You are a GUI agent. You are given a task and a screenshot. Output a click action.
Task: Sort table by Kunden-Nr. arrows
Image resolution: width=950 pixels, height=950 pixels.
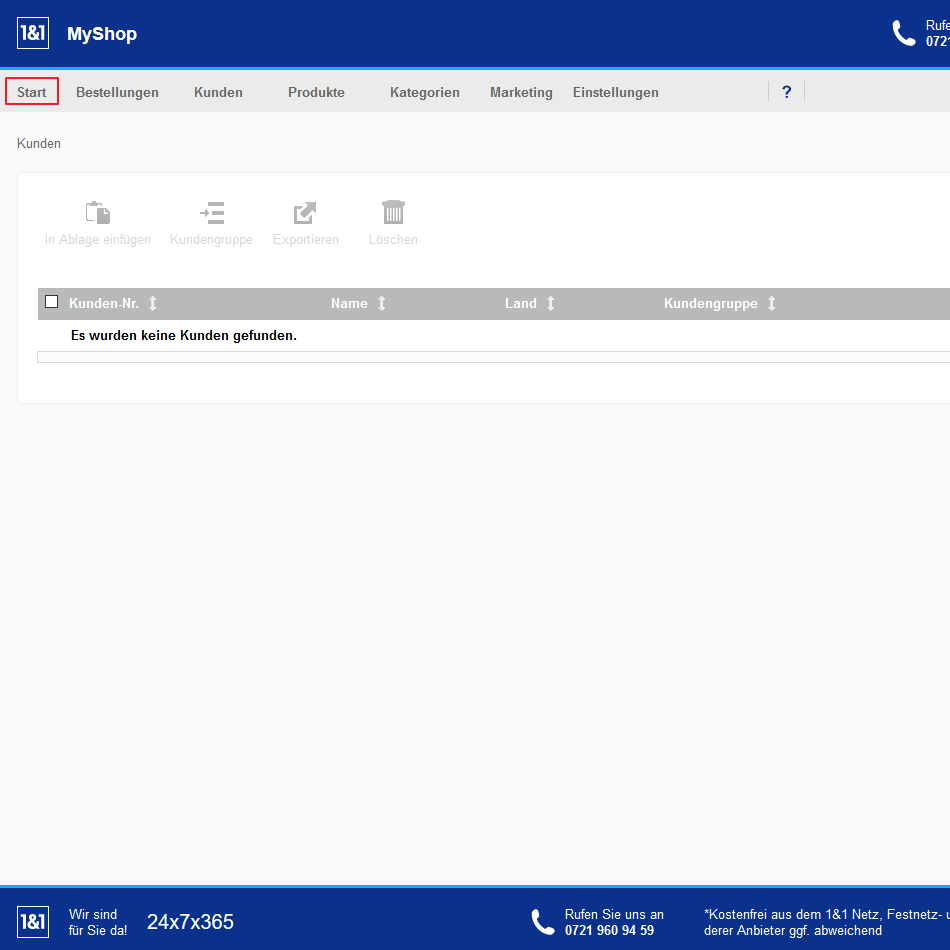[x=153, y=303]
